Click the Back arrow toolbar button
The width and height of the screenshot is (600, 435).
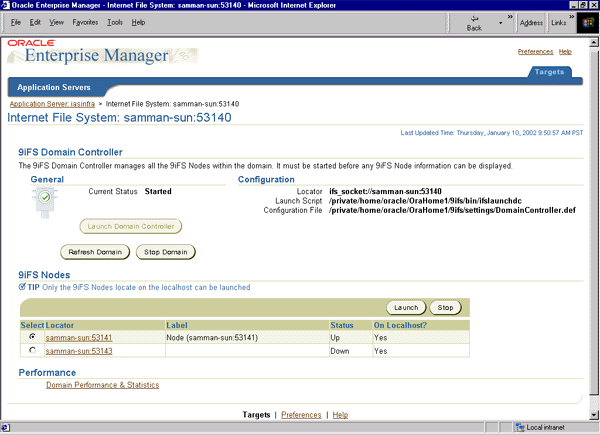(474, 23)
